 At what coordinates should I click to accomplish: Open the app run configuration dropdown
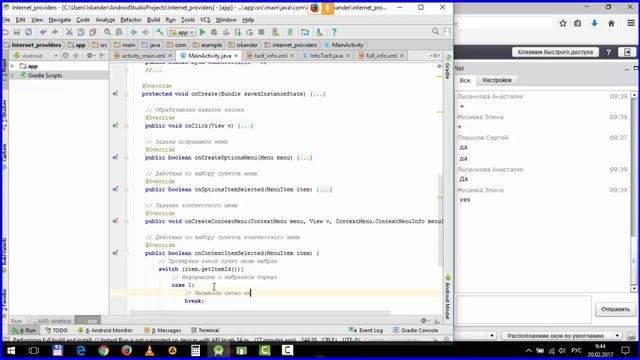pyautogui.click(x=182, y=32)
